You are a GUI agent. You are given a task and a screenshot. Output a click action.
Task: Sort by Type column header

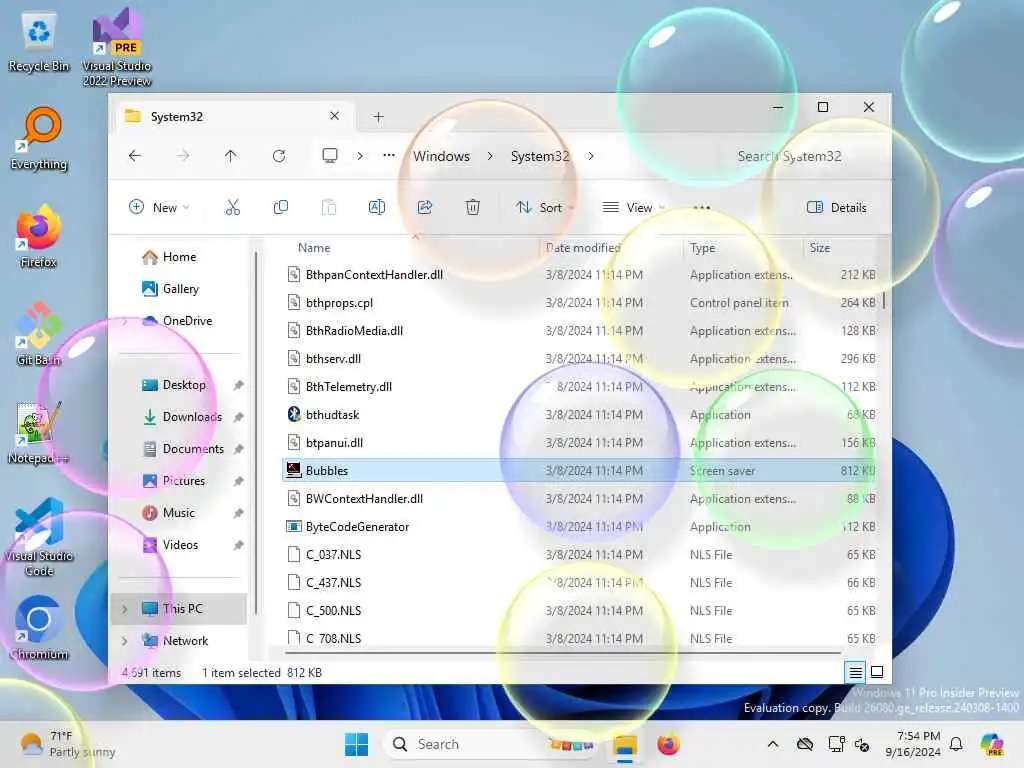coord(703,248)
